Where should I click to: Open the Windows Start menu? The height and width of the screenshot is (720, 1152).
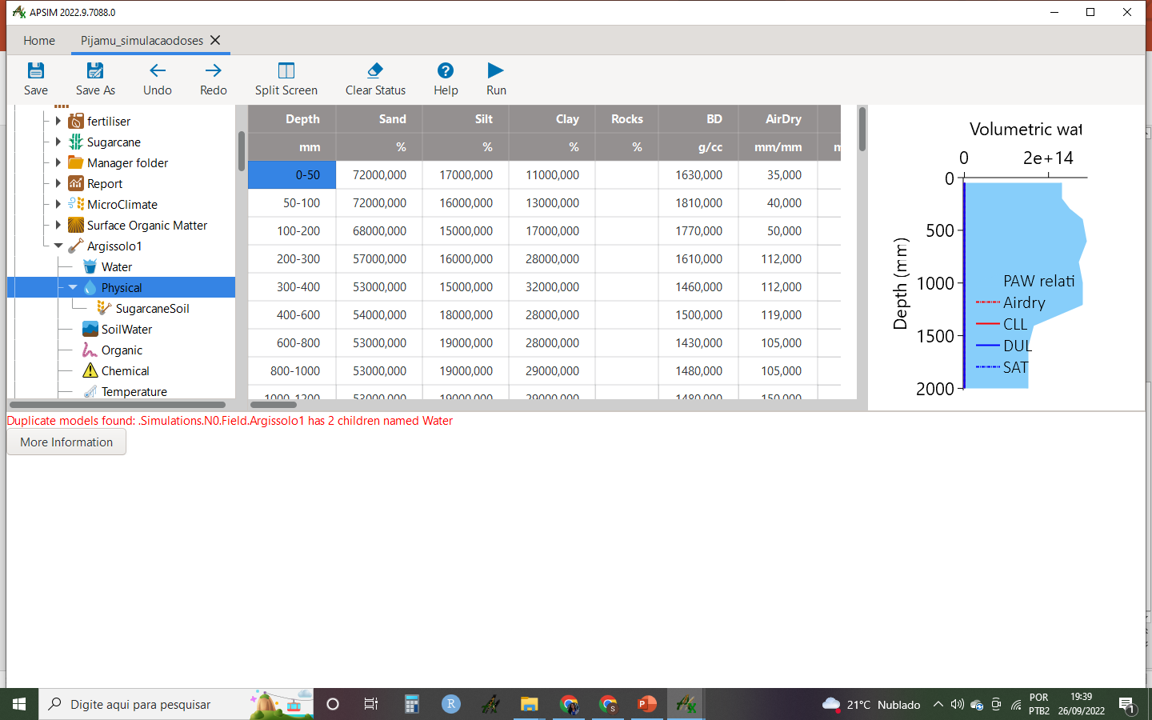18,704
